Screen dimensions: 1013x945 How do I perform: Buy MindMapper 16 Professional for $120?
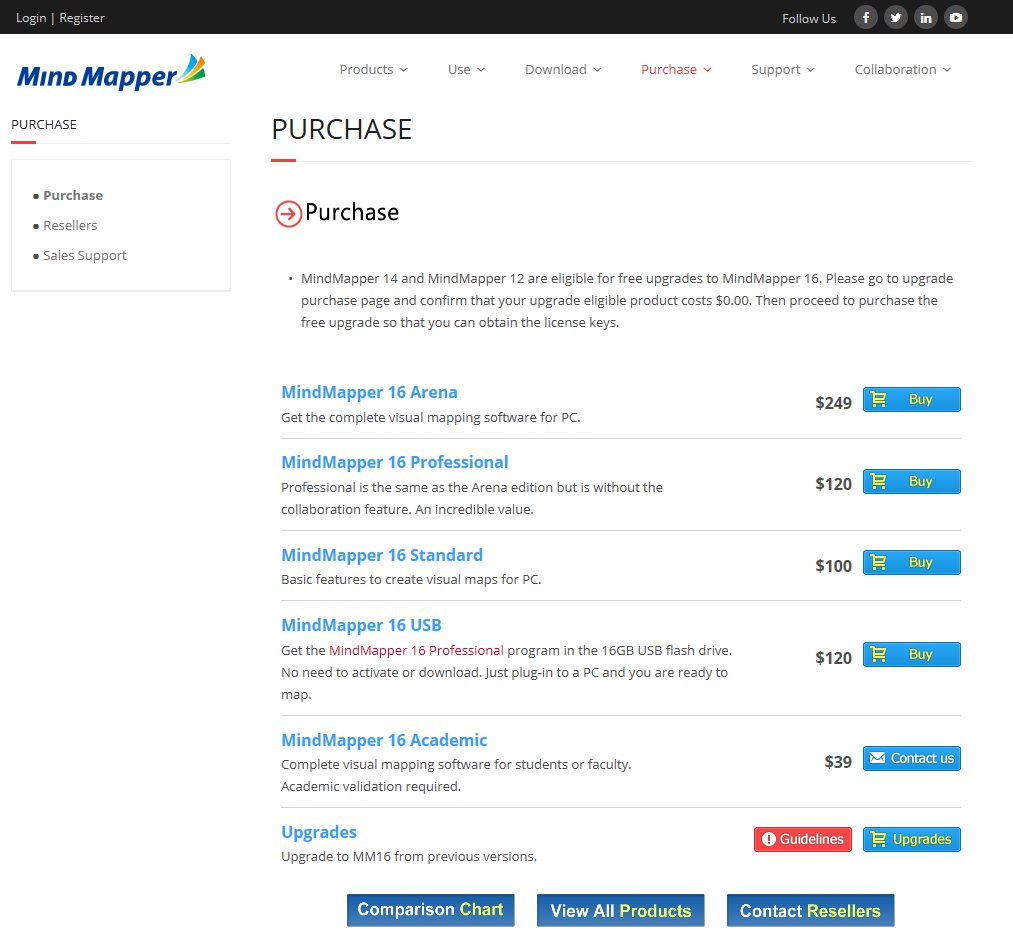coord(912,481)
